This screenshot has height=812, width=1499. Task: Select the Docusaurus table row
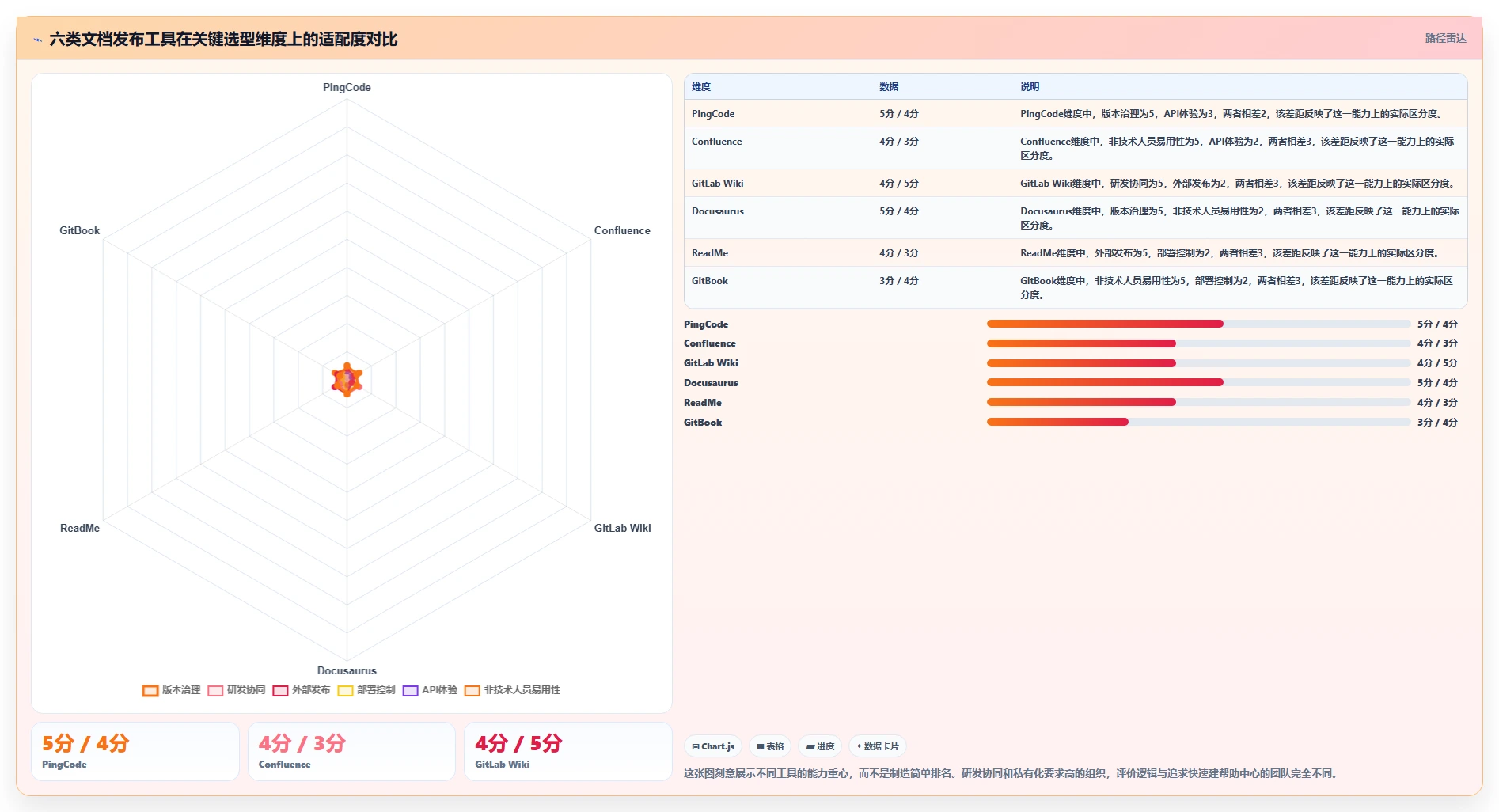(1076, 218)
